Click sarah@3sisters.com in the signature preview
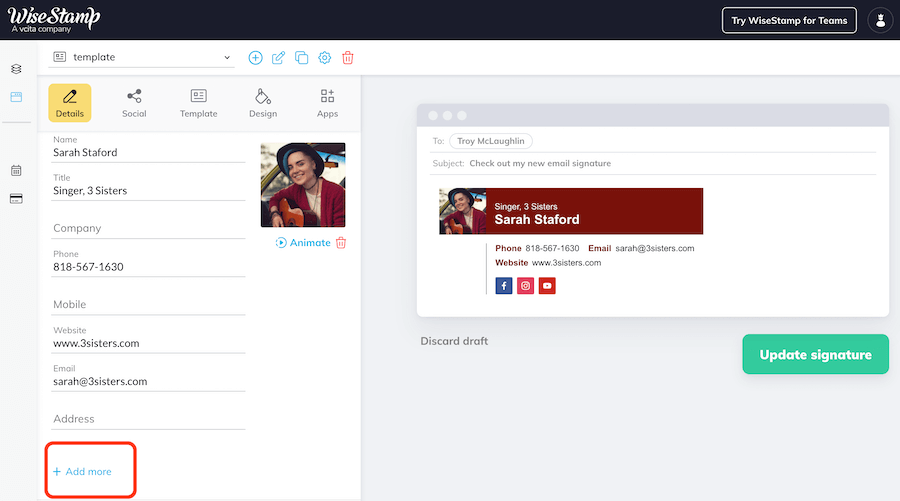This screenshot has width=900, height=501. pyautogui.click(x=655, y=248)
